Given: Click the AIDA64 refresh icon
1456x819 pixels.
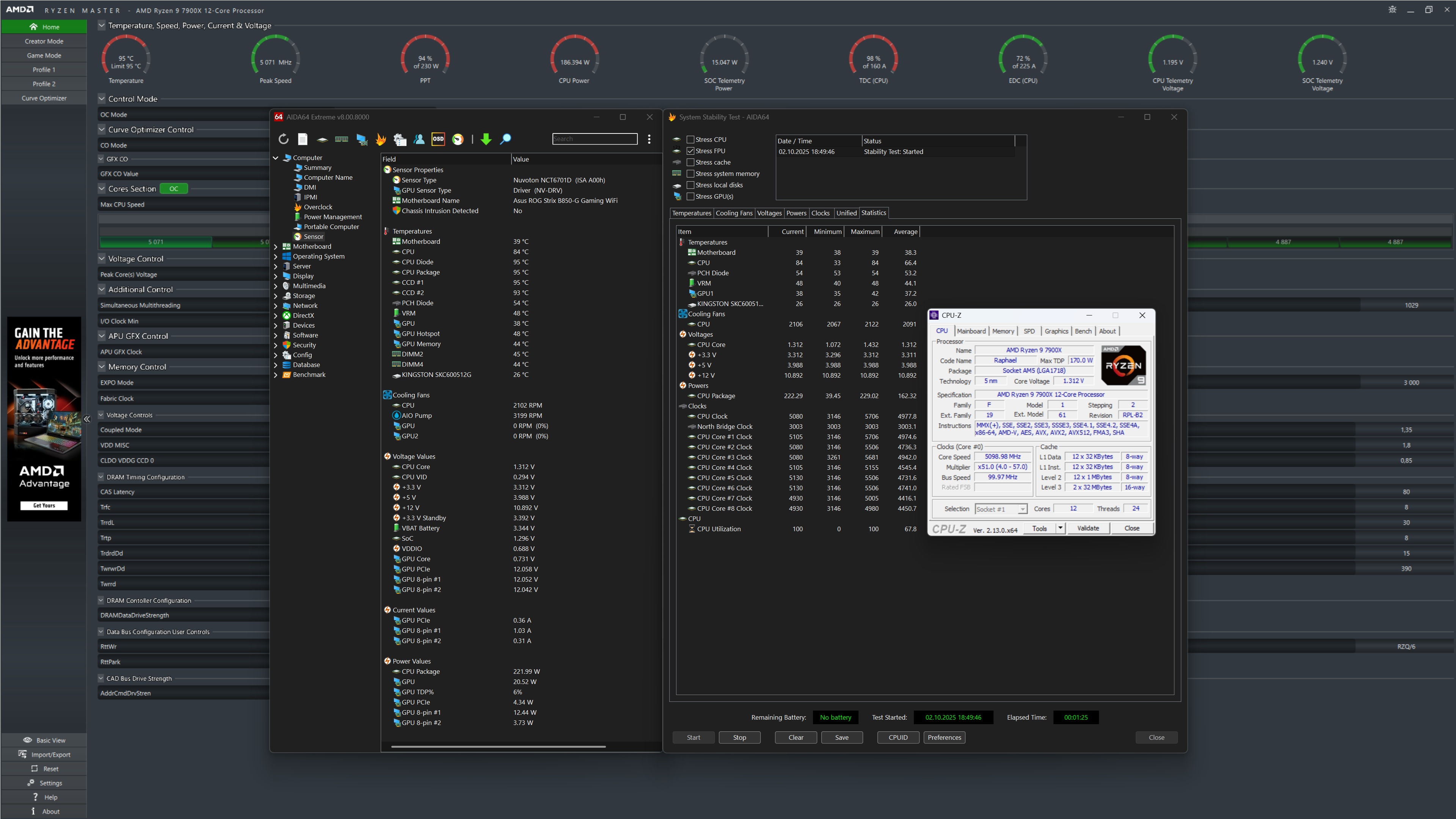Looking at the screenshot, I should pos(283,139).
